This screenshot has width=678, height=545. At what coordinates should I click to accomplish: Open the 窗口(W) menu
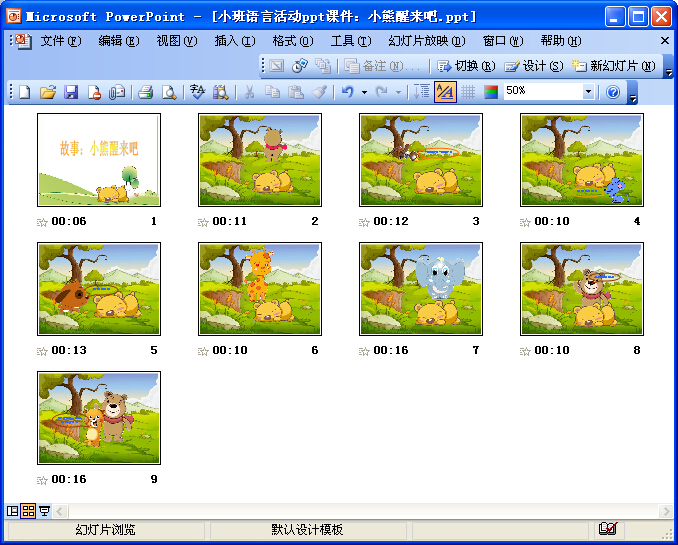click(x=503, y=41)
